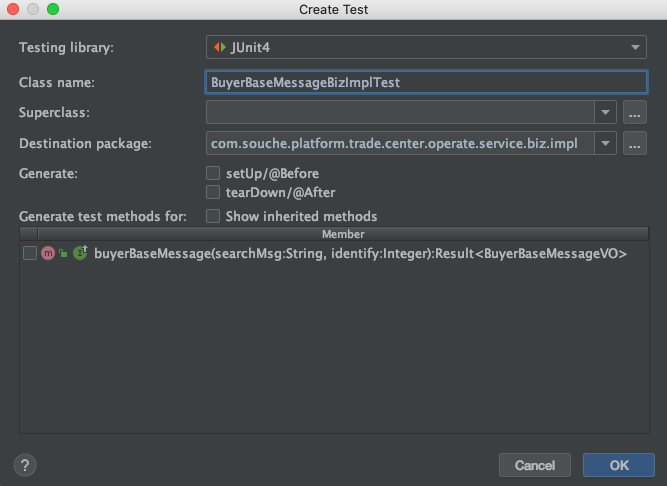Enable the setUp/@Before checkbox
The image size is (667, 486).
point(213,174)
